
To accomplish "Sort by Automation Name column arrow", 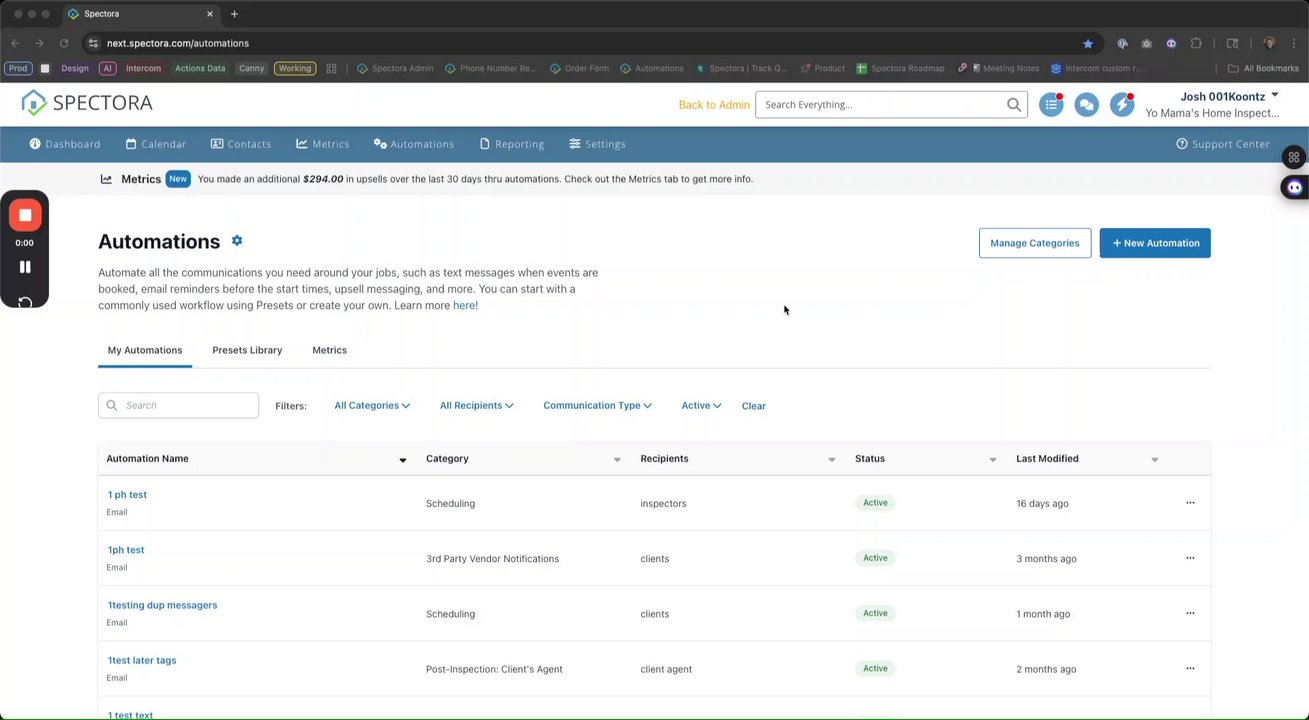I will [403, 460].
